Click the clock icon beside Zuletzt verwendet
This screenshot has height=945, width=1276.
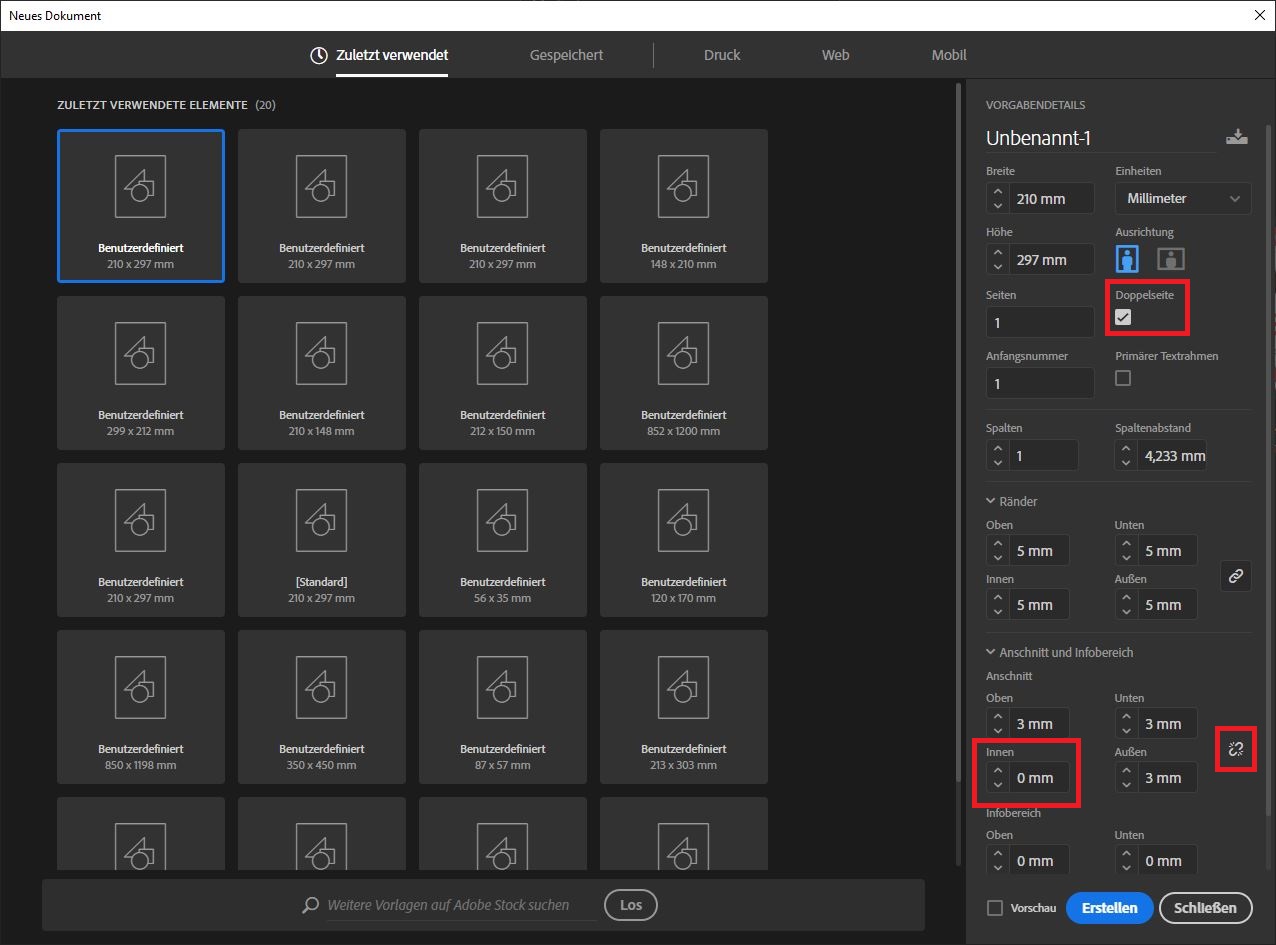[319, 55]
